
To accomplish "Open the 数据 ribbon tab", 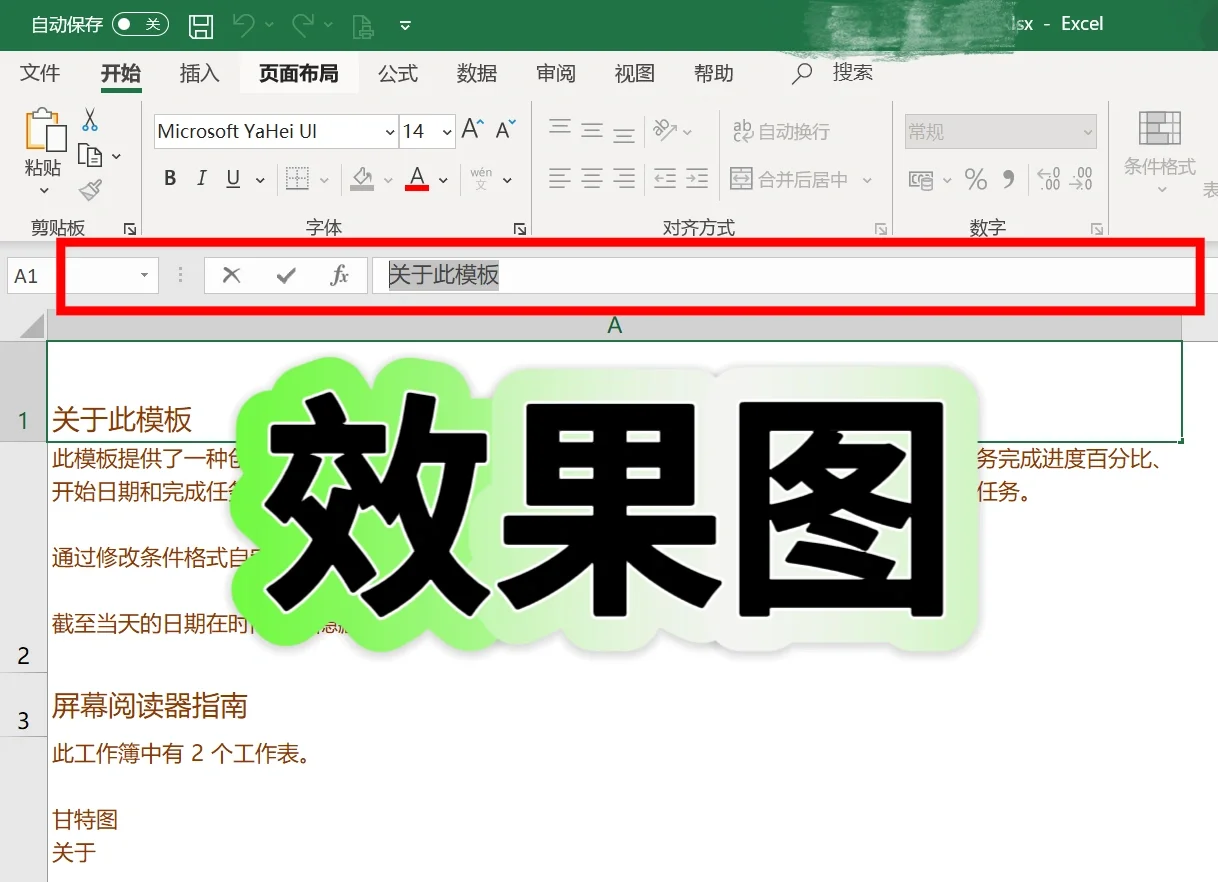I will (x=476, y=72).
